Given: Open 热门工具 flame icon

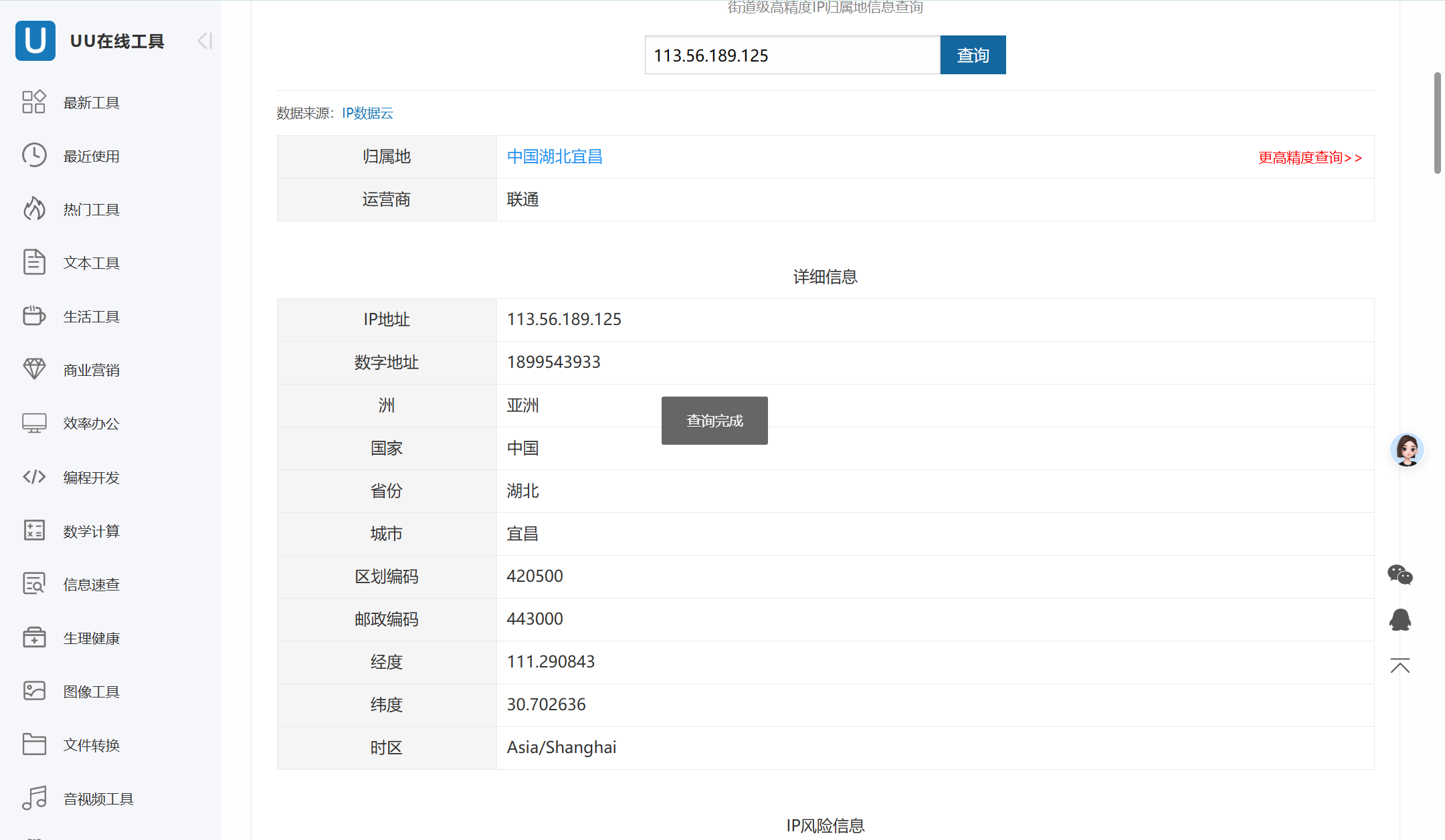Looking at the screenshot, I should tap(33, 209).
